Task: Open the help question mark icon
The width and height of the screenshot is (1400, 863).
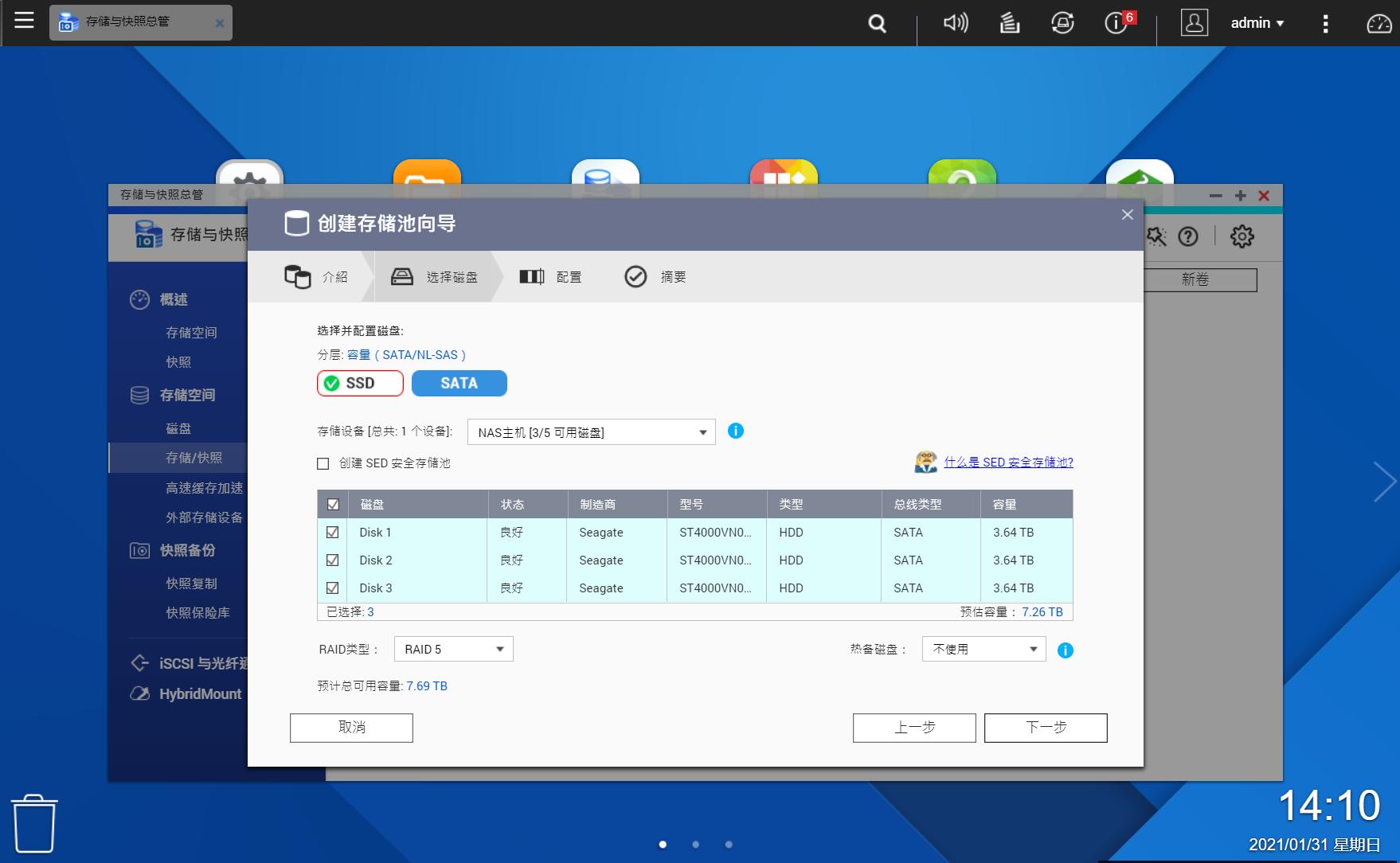Action: click(x=1188, y=236)
